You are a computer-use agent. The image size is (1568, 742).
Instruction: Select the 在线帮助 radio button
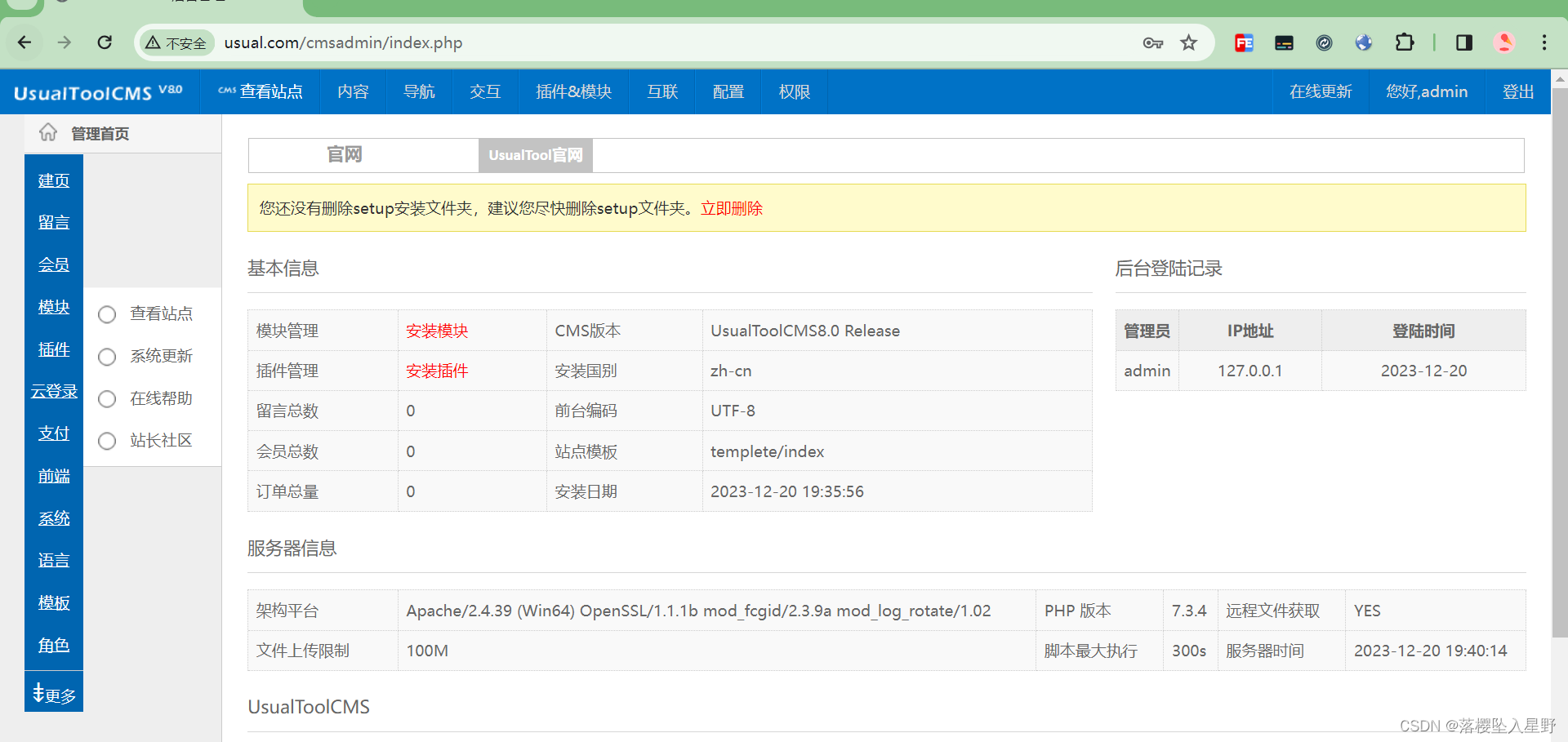click(x=107, y=399)
